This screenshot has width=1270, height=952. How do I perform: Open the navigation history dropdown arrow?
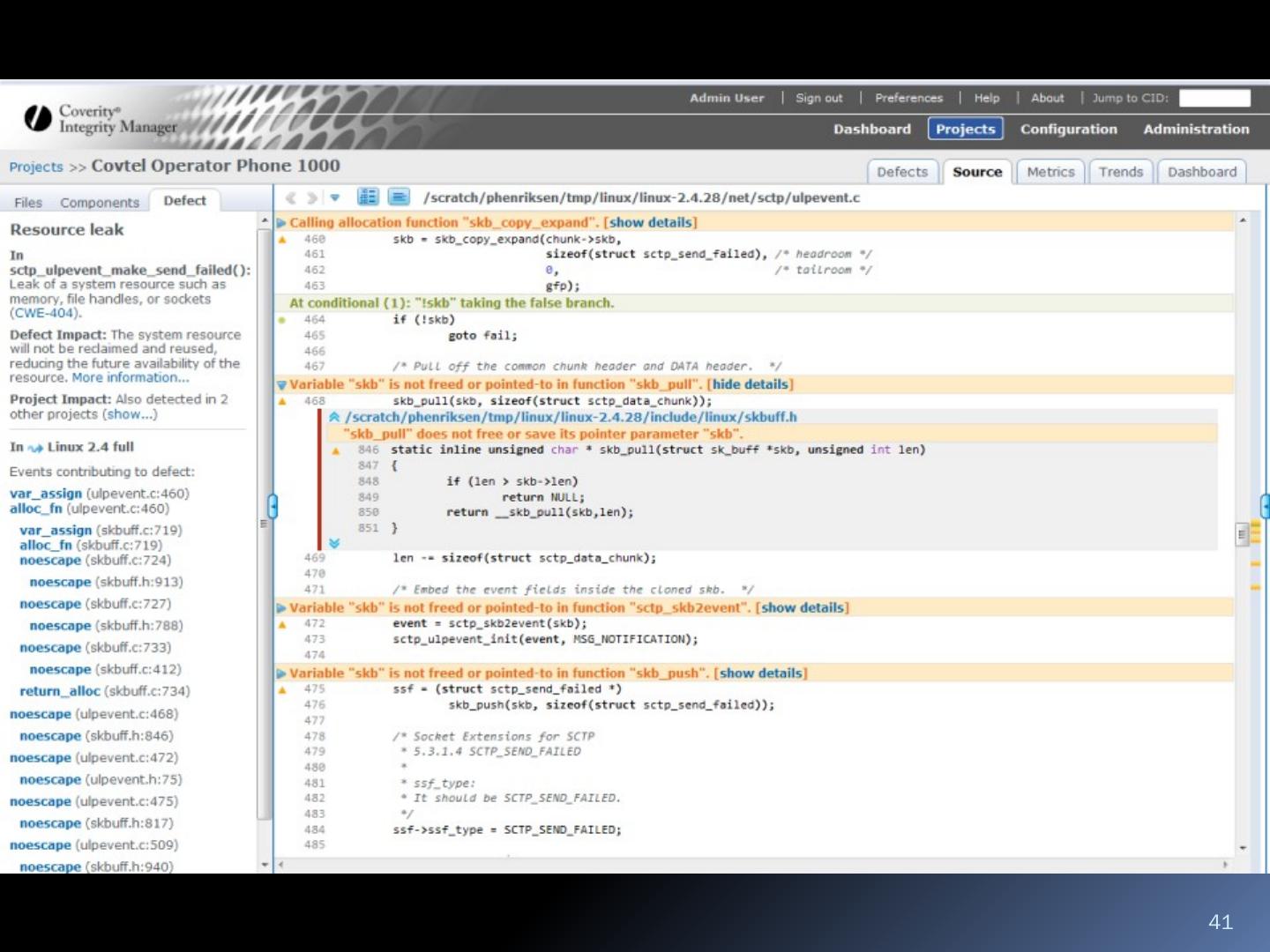click(x=335, y=197)
